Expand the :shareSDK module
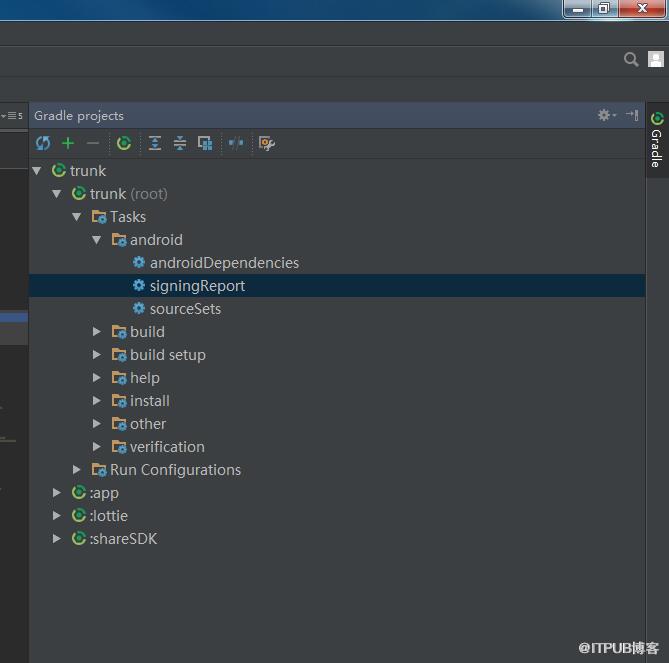669x663 pixels. [x=57, y=539]
